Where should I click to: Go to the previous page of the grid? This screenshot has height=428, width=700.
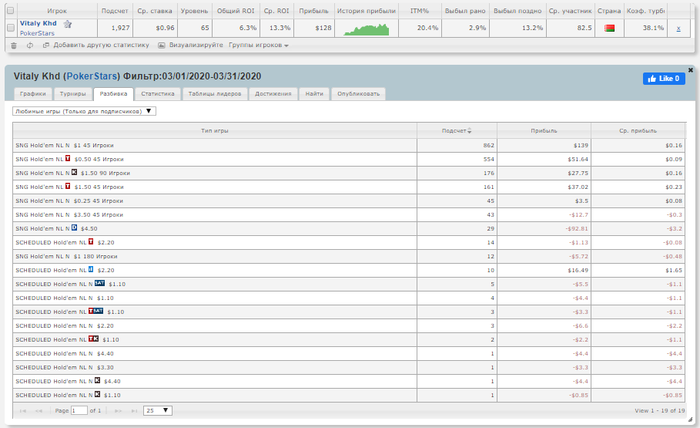[39, 411]
